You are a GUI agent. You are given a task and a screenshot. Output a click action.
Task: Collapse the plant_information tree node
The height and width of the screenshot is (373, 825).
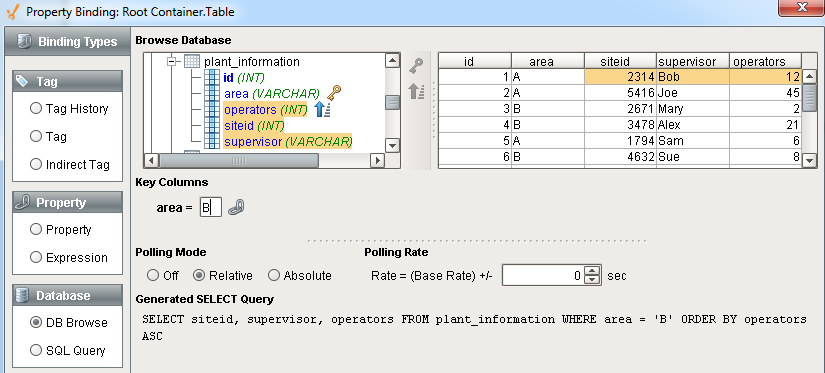pyautogui.click(x=172, y=62)
